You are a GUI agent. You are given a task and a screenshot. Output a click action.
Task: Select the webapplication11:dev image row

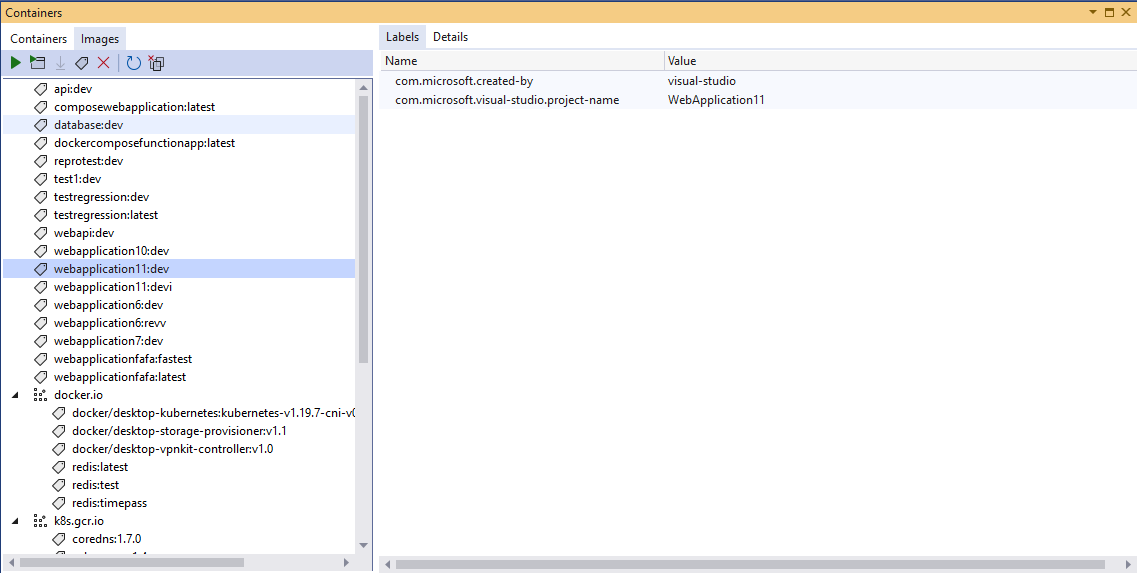point(179,269)
